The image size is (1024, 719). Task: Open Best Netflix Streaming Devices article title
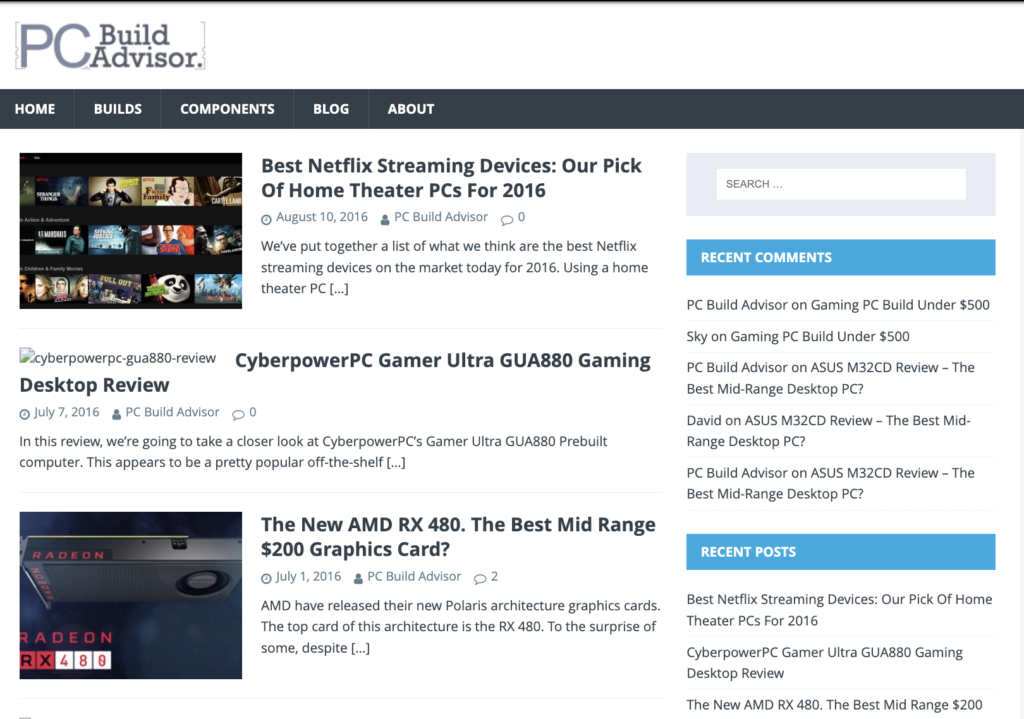point(451,178)
